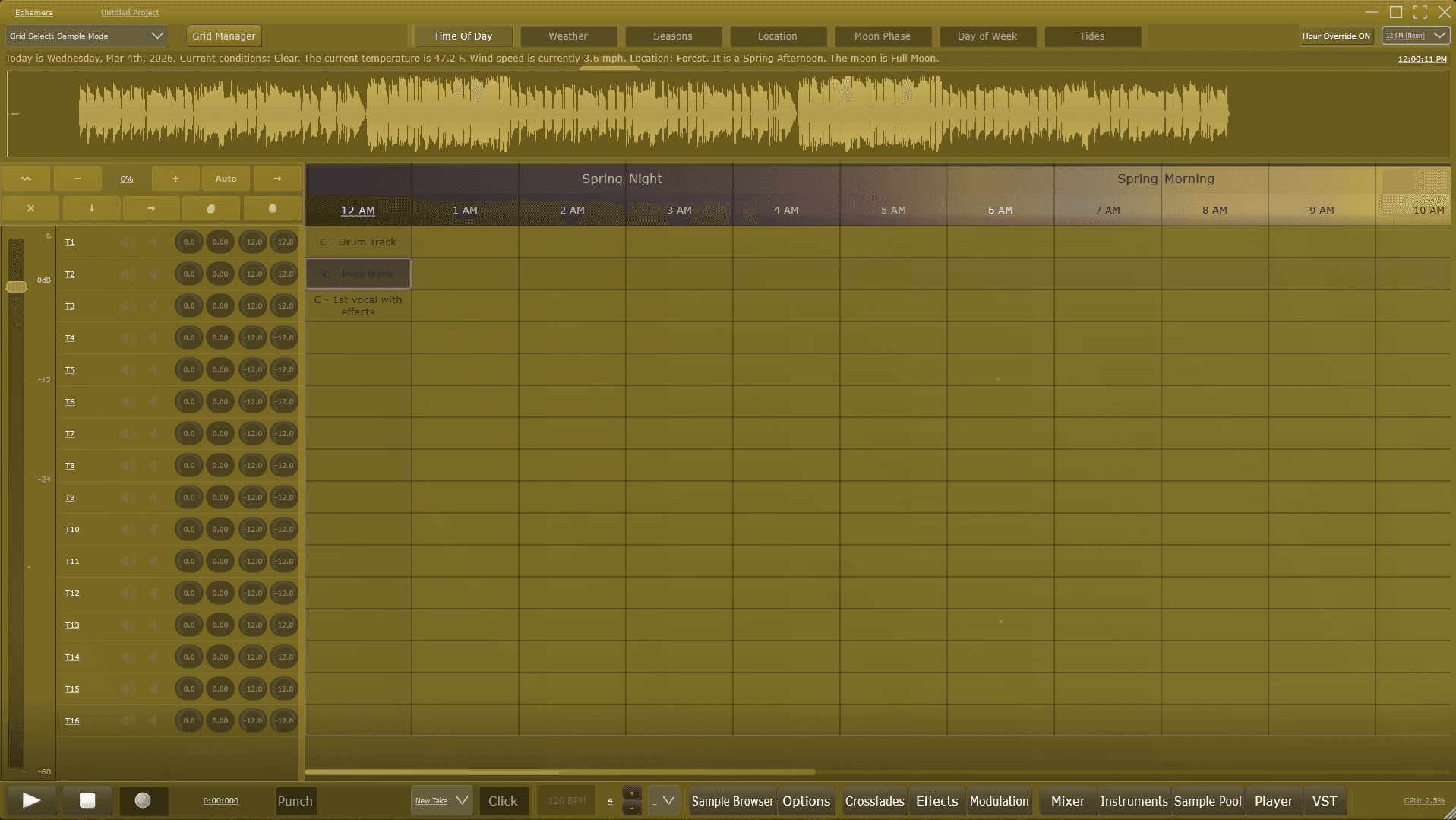Switch to the Moon Phase tab

pyautogui.click(x=882, y=36)
